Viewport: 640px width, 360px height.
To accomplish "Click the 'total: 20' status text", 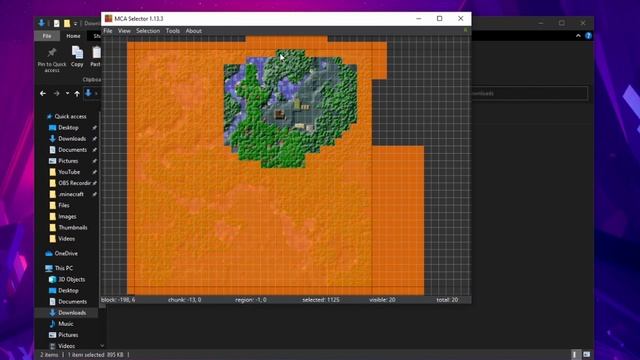I will pyautogui.click(x=447, y=300).
